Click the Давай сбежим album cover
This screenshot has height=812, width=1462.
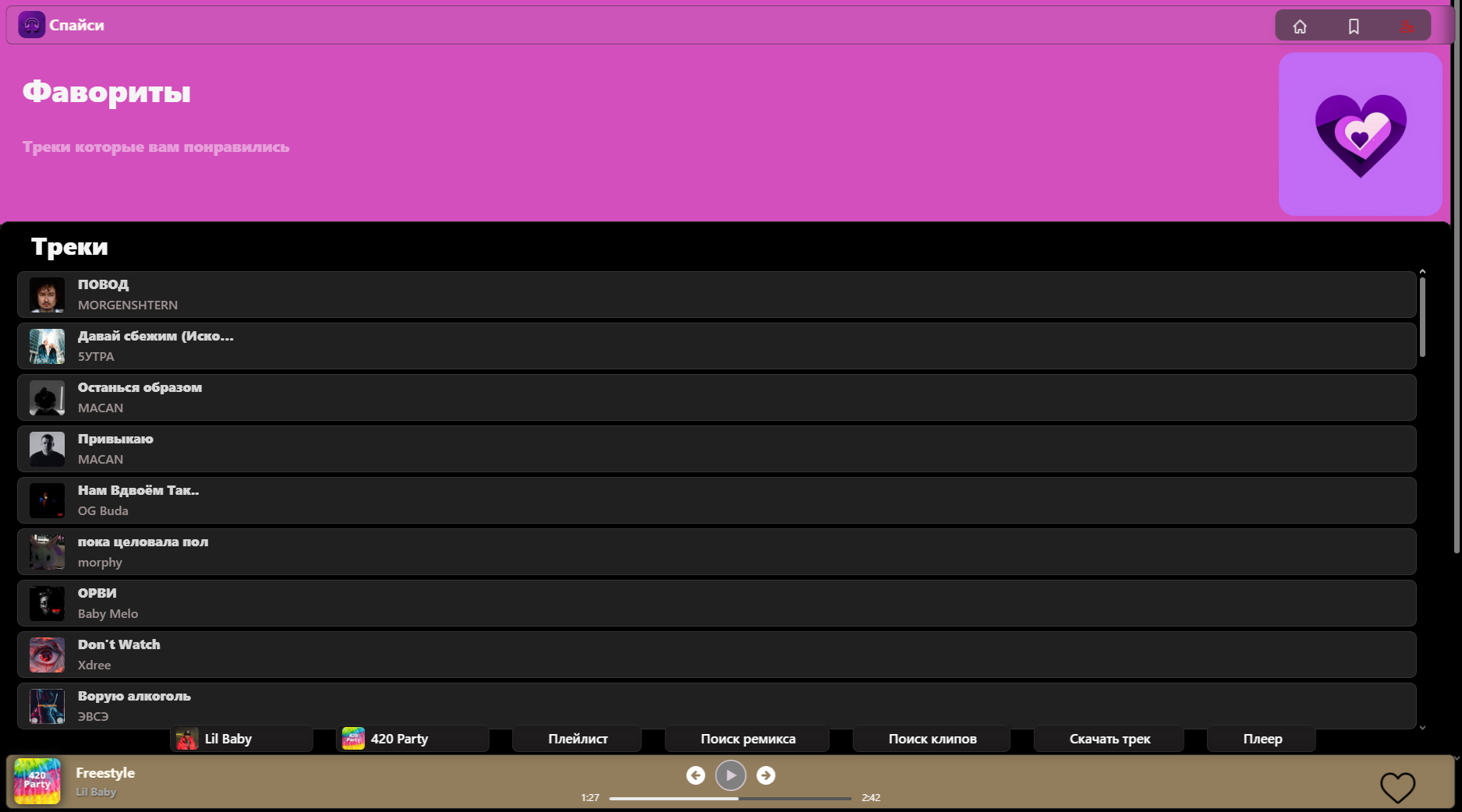pos(47,346)
